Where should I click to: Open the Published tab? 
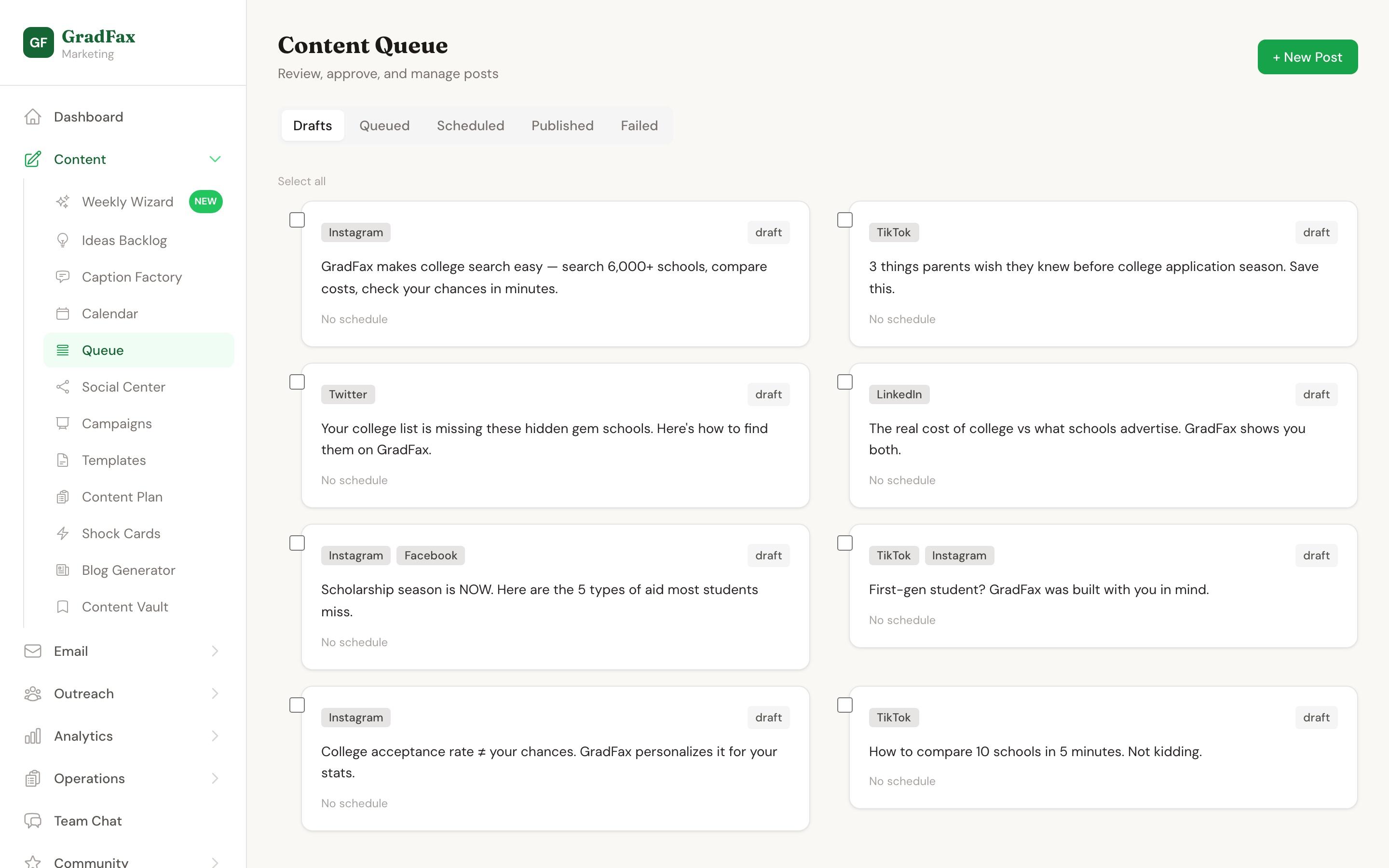(x=562, y=126)
